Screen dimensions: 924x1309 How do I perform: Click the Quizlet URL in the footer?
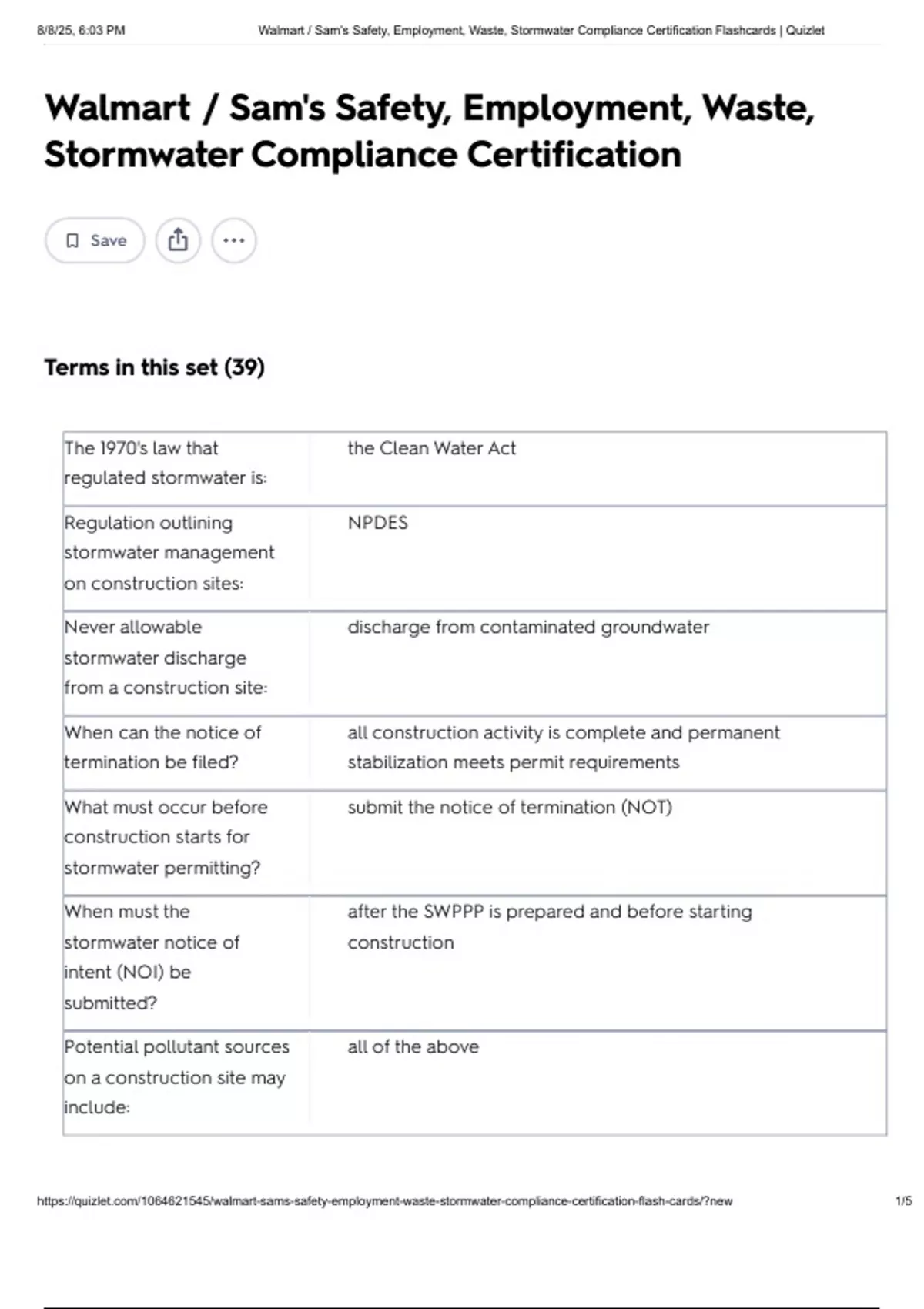(385, 1201)
